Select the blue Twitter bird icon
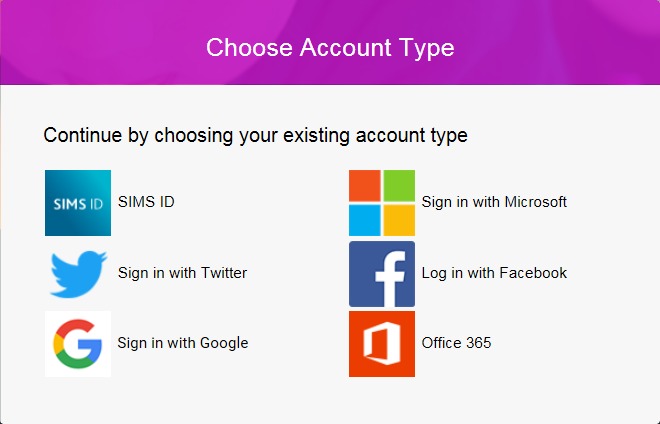Viewport: 660px width, 424px height. pyautogui.click(x=78, y=274)
